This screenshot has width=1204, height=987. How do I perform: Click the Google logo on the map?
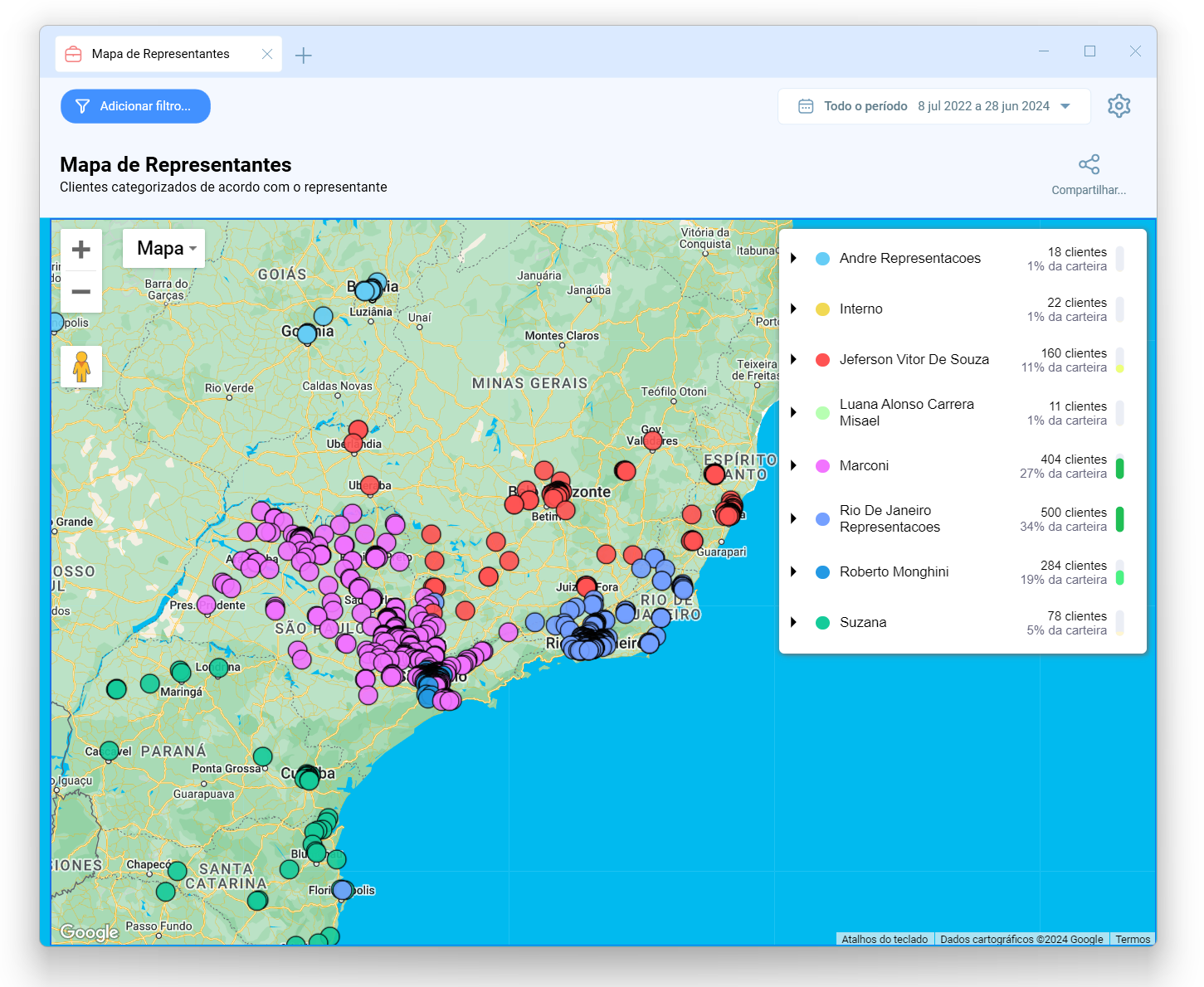click(x=90, y=932)
